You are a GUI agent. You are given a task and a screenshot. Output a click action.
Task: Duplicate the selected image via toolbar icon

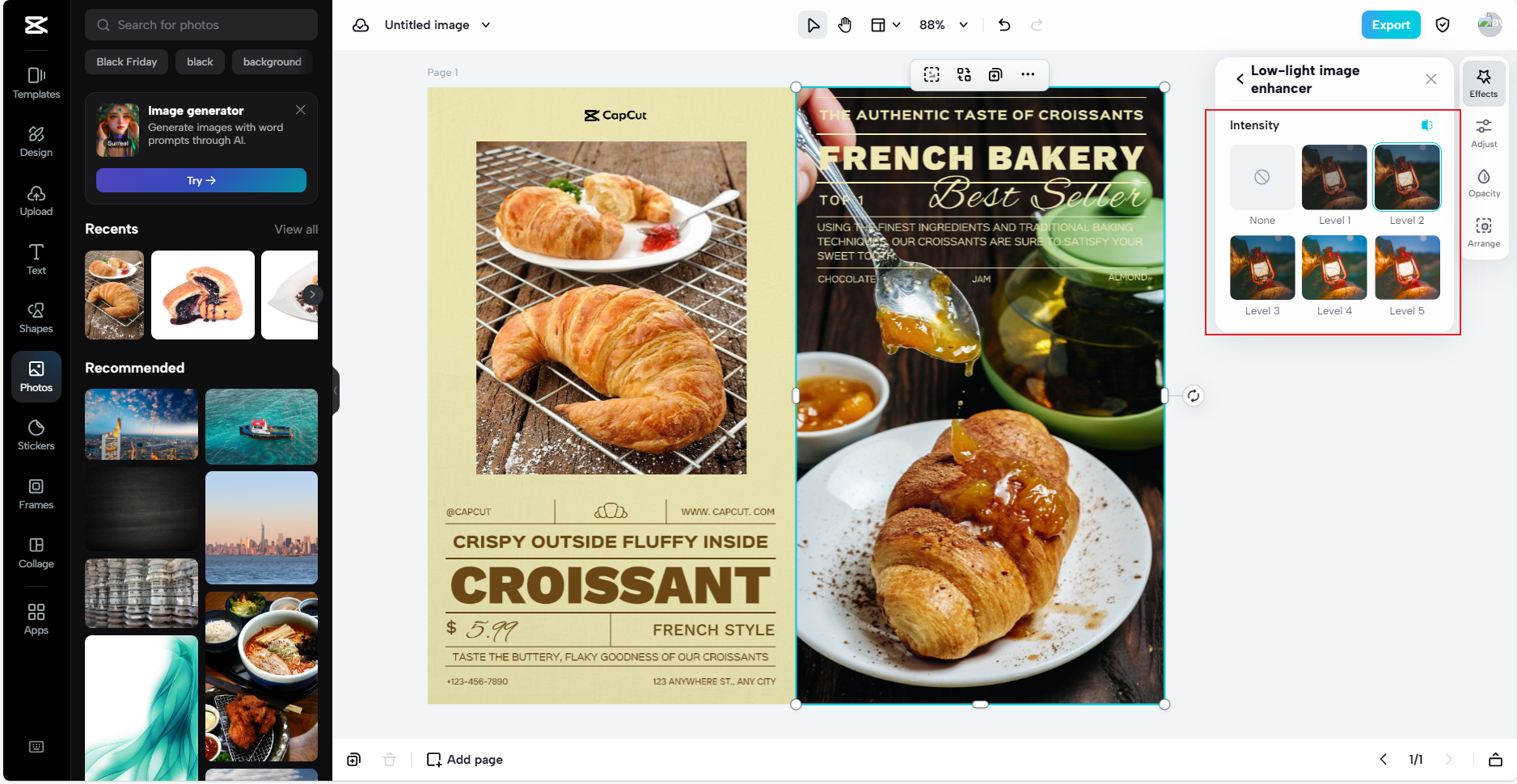point(995,74)
